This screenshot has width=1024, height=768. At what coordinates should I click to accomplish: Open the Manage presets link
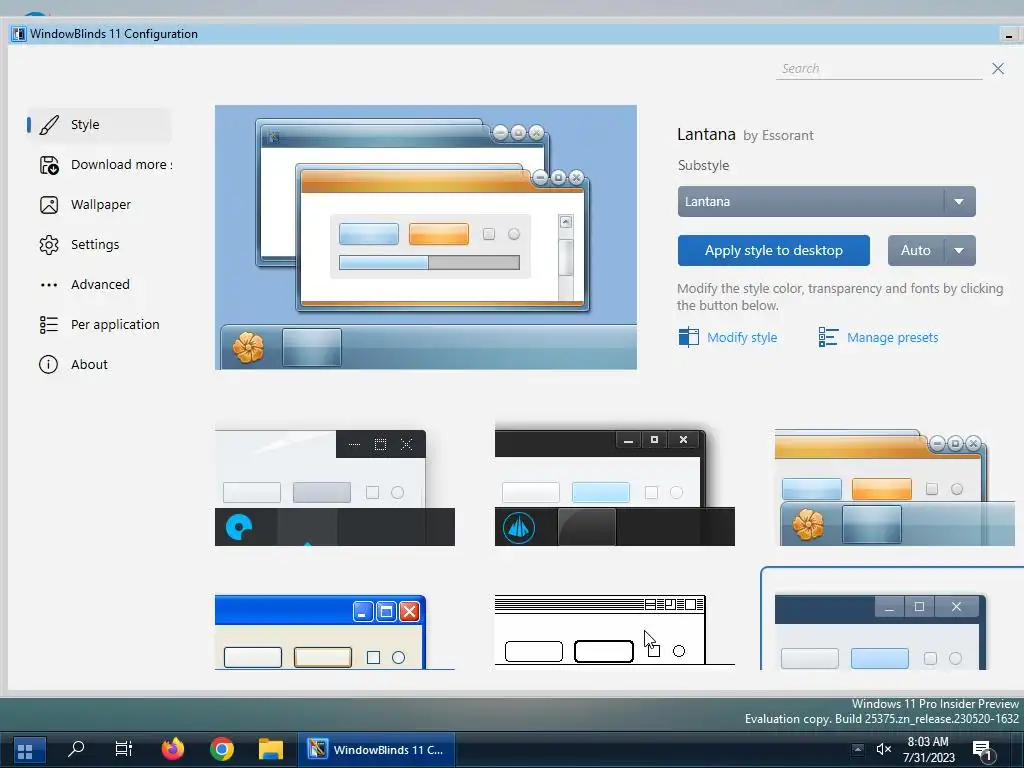(892, 337)
